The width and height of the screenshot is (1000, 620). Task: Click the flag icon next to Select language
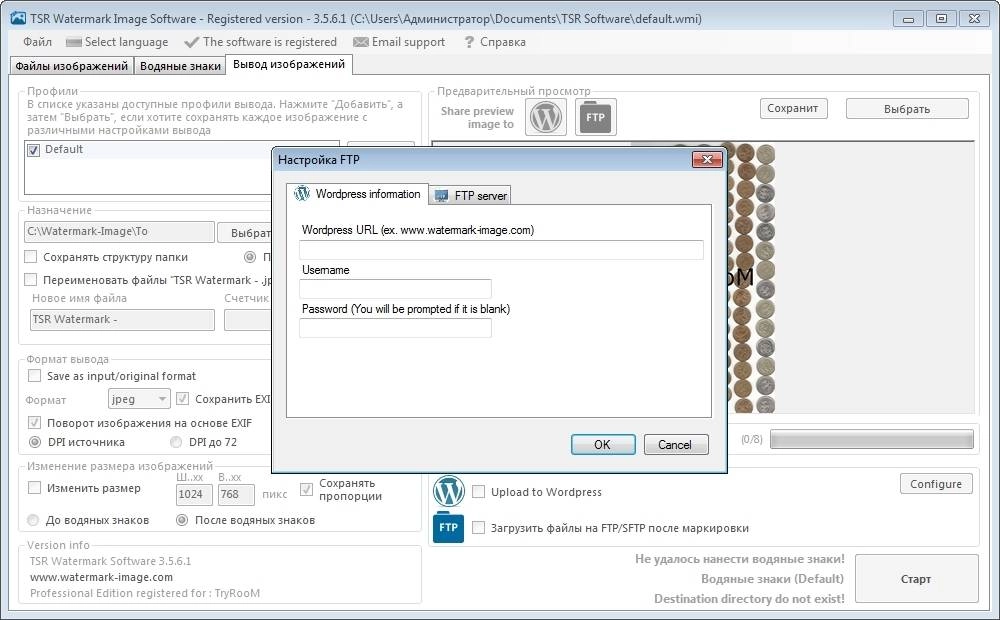click(74, 43)
